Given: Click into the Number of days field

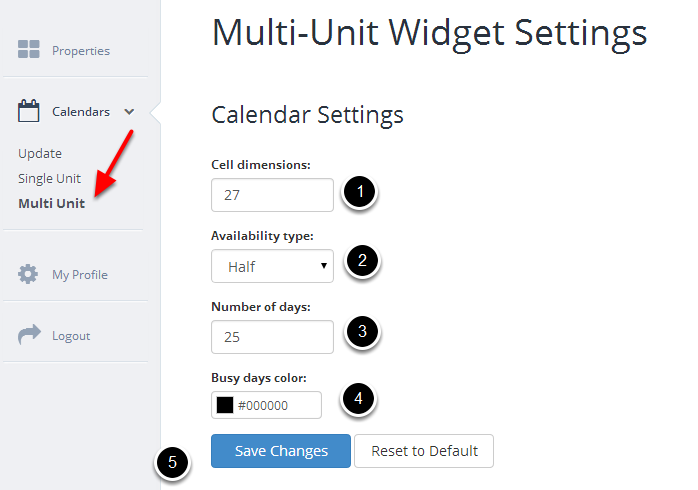Looking at the screenshot, I should pos(272,337).
